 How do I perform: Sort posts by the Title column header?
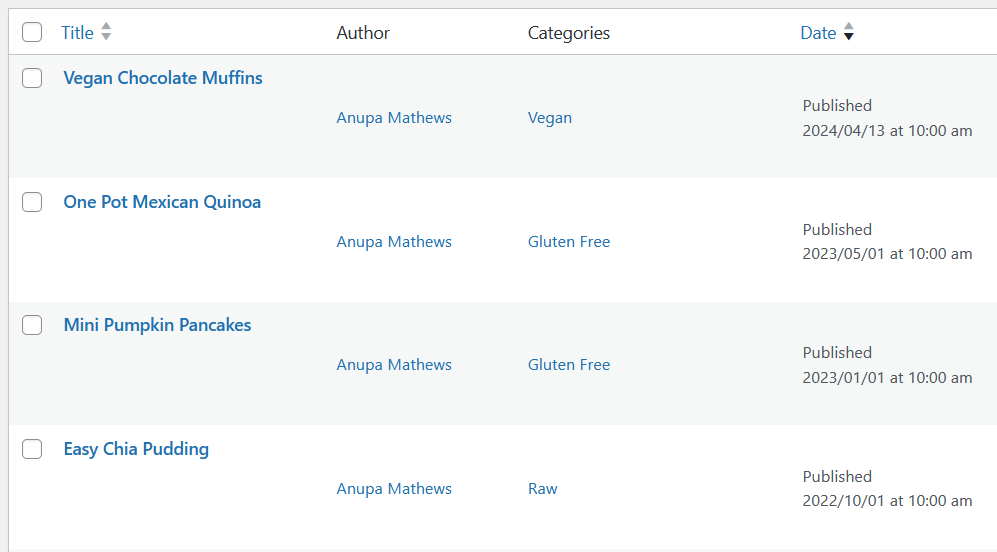click(x=77, y=32)
